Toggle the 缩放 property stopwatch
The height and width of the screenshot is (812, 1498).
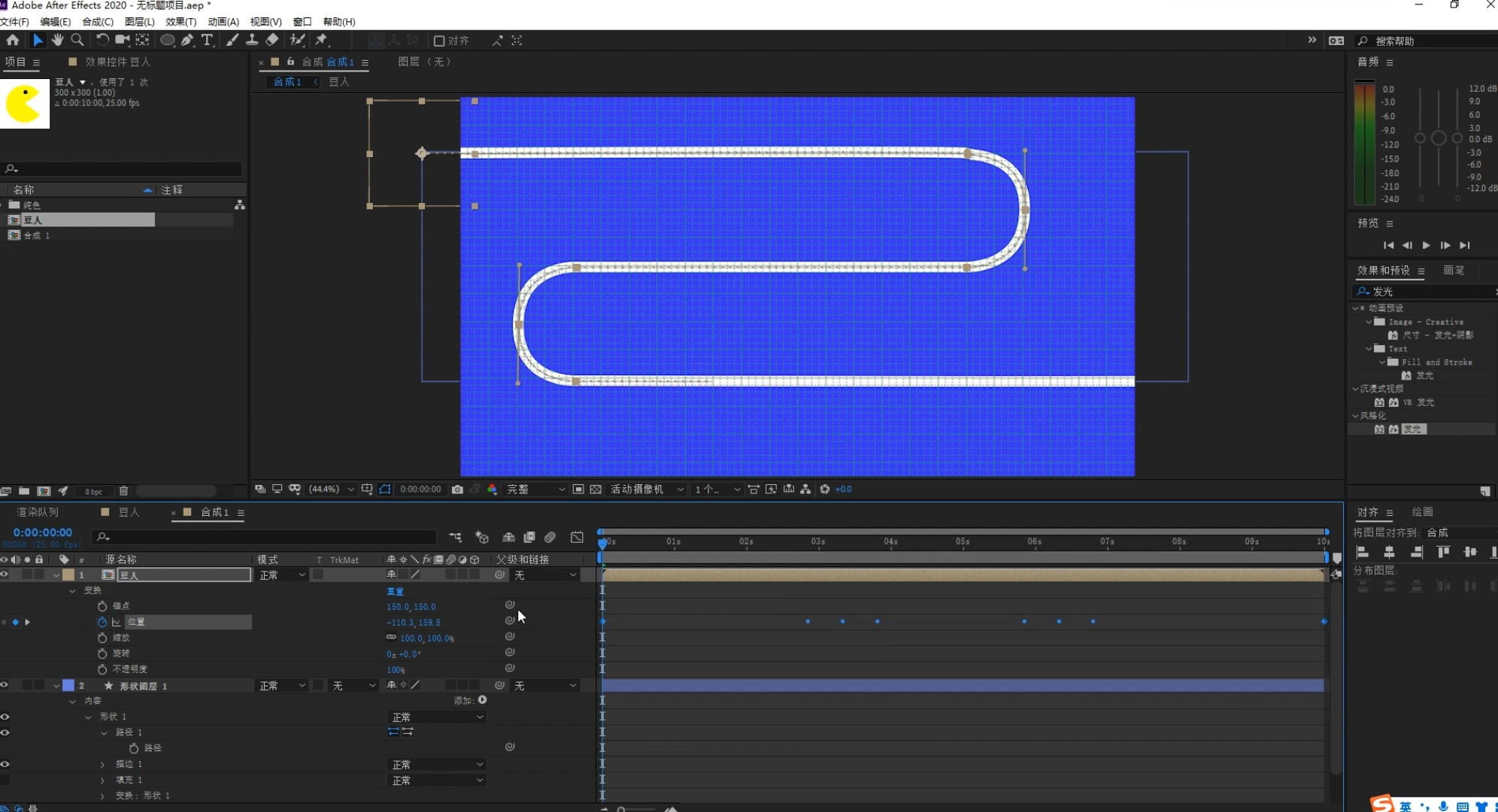(x=102, y=638)
